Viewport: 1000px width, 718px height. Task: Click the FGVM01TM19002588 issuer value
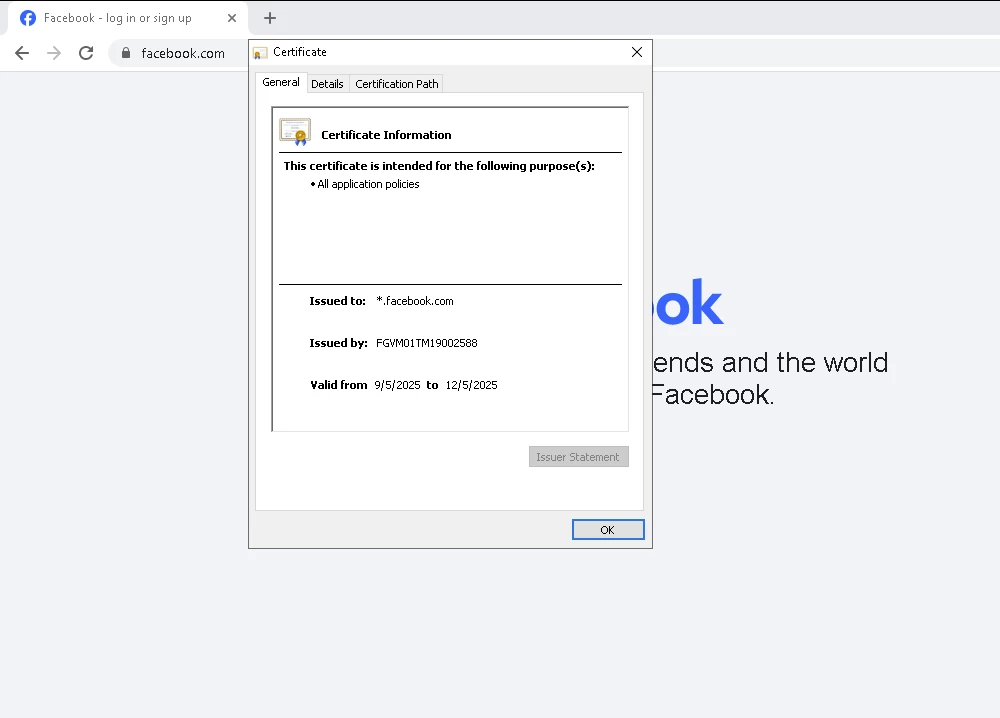pos(427,343)
